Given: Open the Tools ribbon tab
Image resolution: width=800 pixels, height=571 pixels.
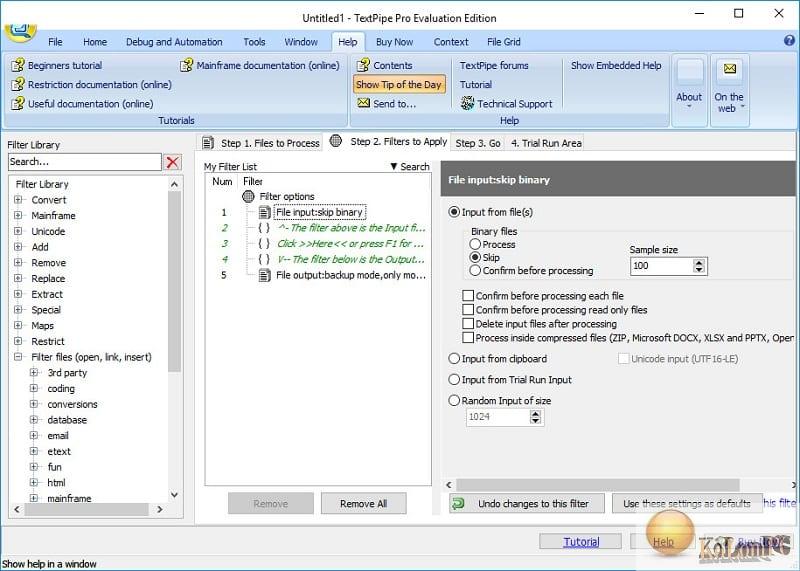Looking at the screenshot, I should click(254, 42).
